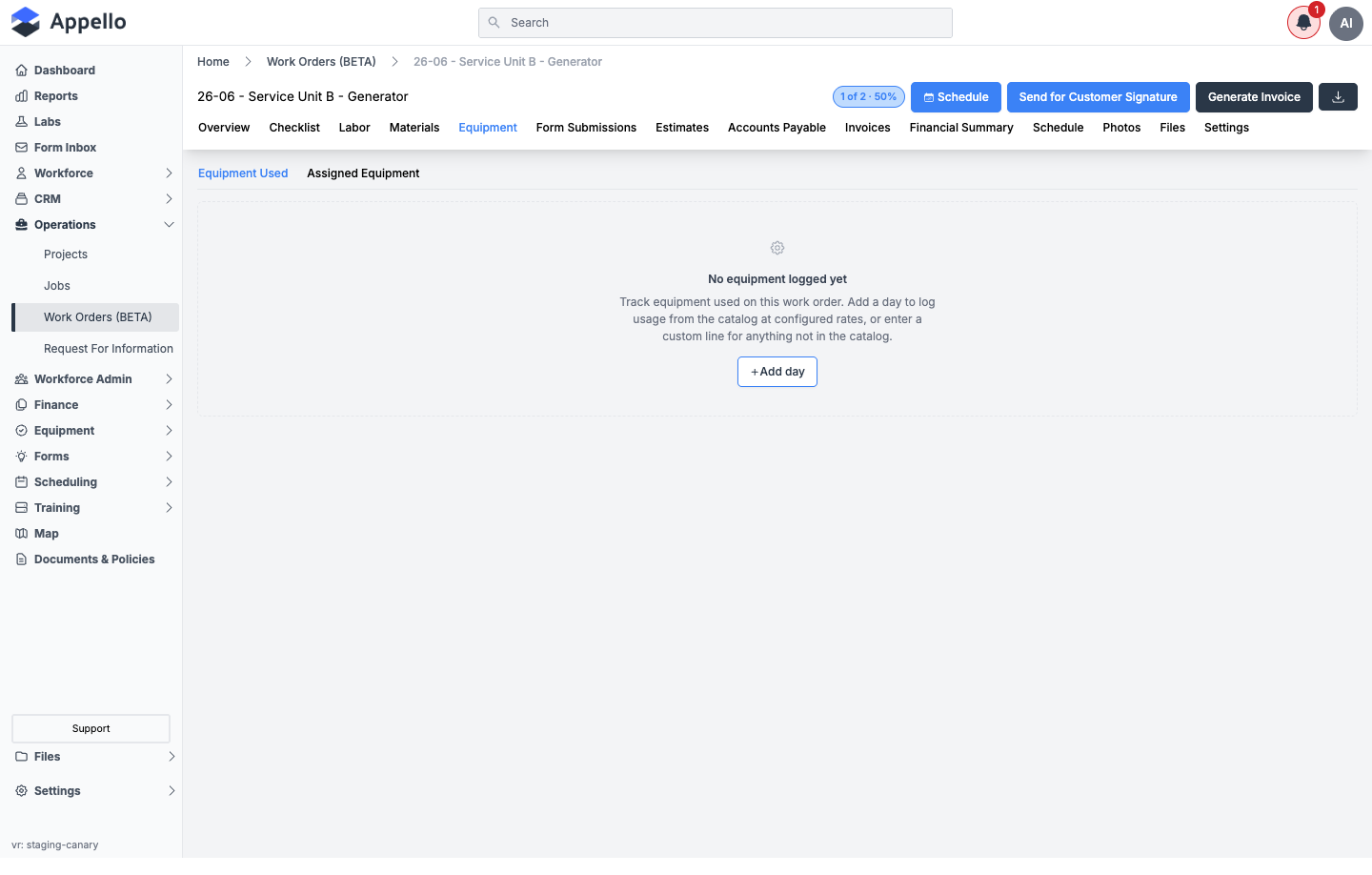
Task: Click the Add day button
Action: click(777, 372)
